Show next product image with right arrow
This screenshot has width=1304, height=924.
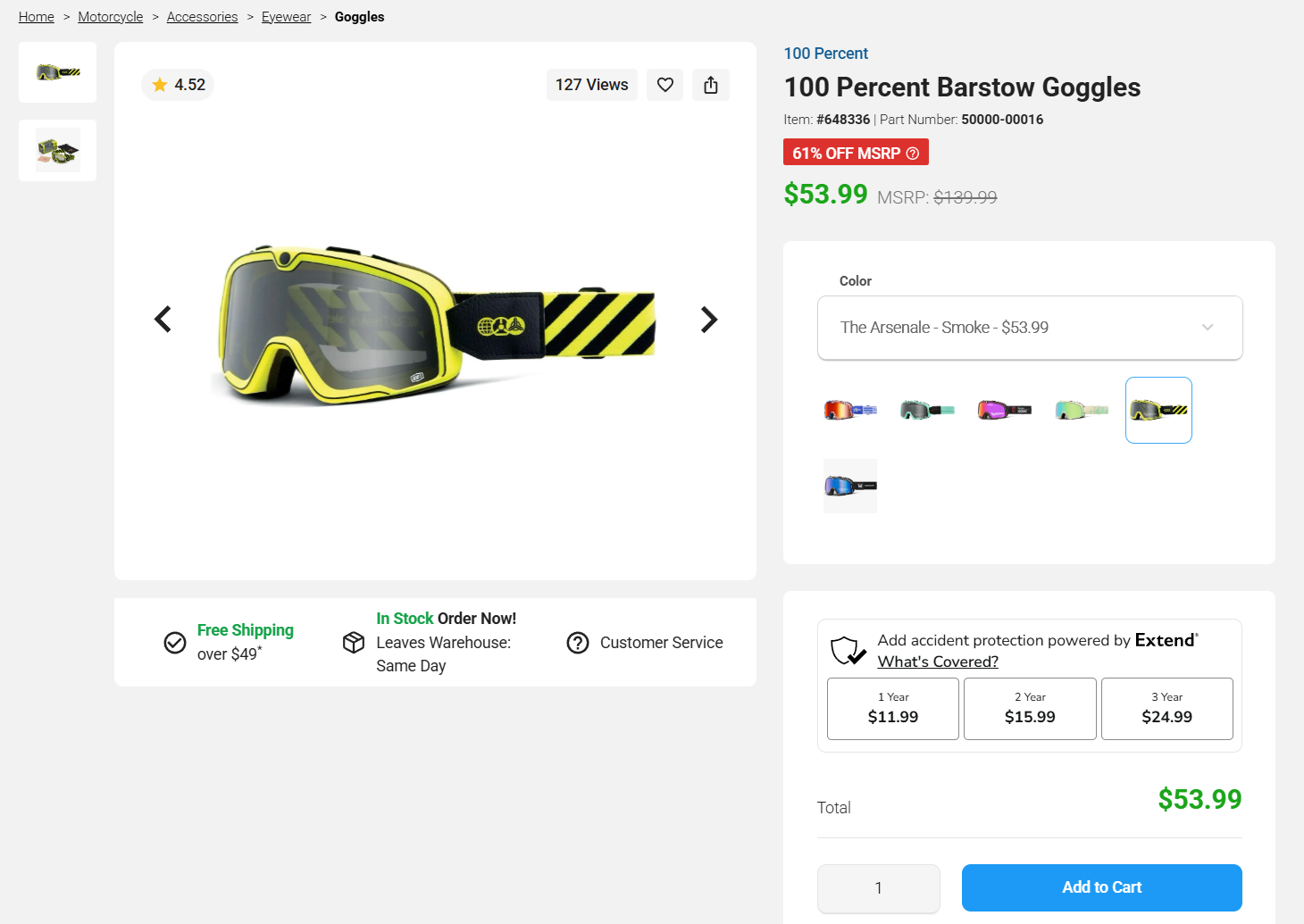[x=709, y=319]
